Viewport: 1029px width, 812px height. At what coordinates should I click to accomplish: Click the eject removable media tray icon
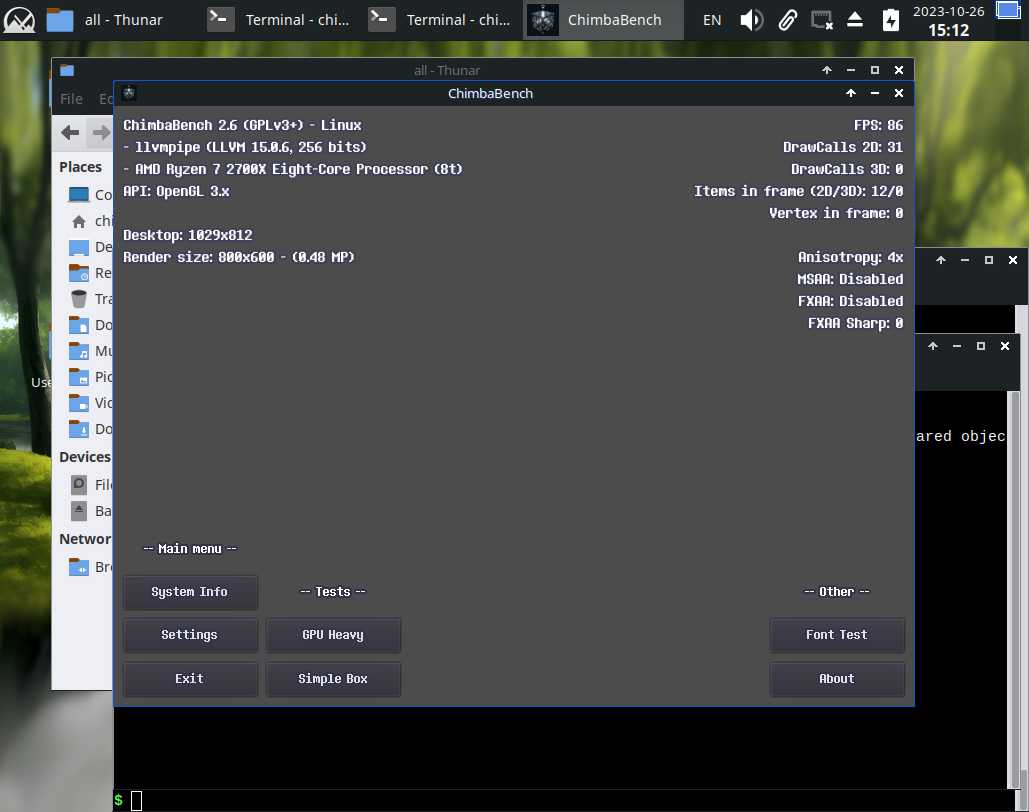pos(854,20)
